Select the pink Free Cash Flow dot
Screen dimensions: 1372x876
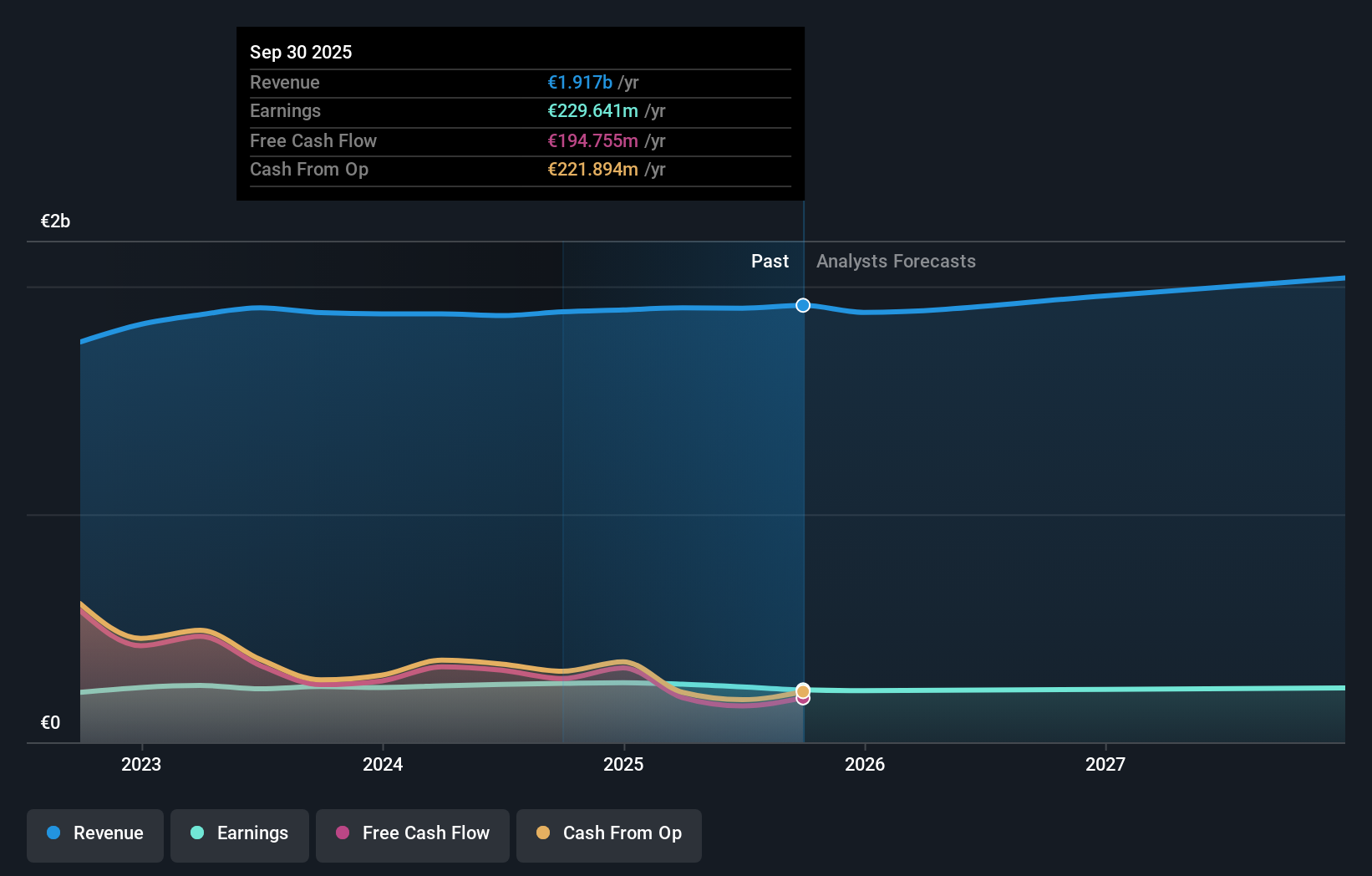pyautogui.click(x=342, y=833)
